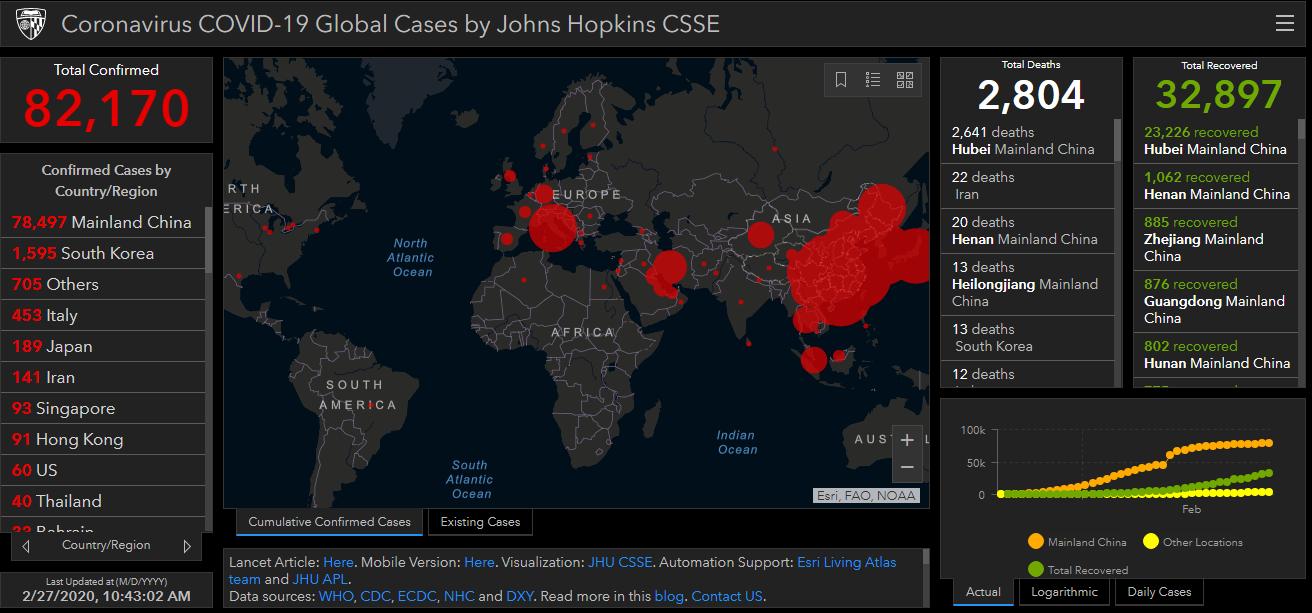Click the Esri, FAO, NOAA attribution
Screen dimensions: 1312x613
tap(866, 495)
